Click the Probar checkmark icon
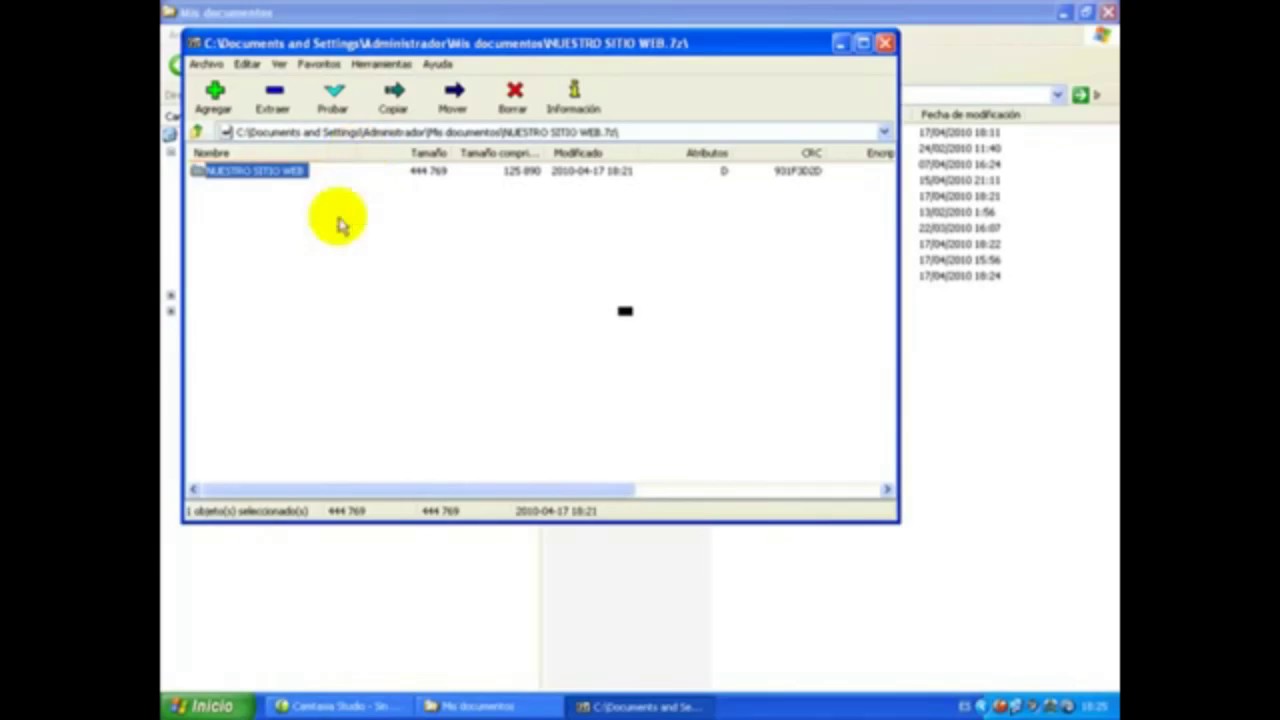 coord(334,91)
